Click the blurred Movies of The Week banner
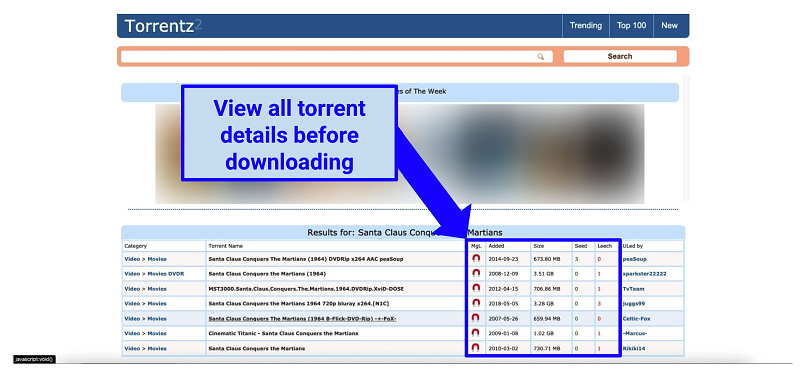Viewport: 806px width, 376px height. coord(399,154)
